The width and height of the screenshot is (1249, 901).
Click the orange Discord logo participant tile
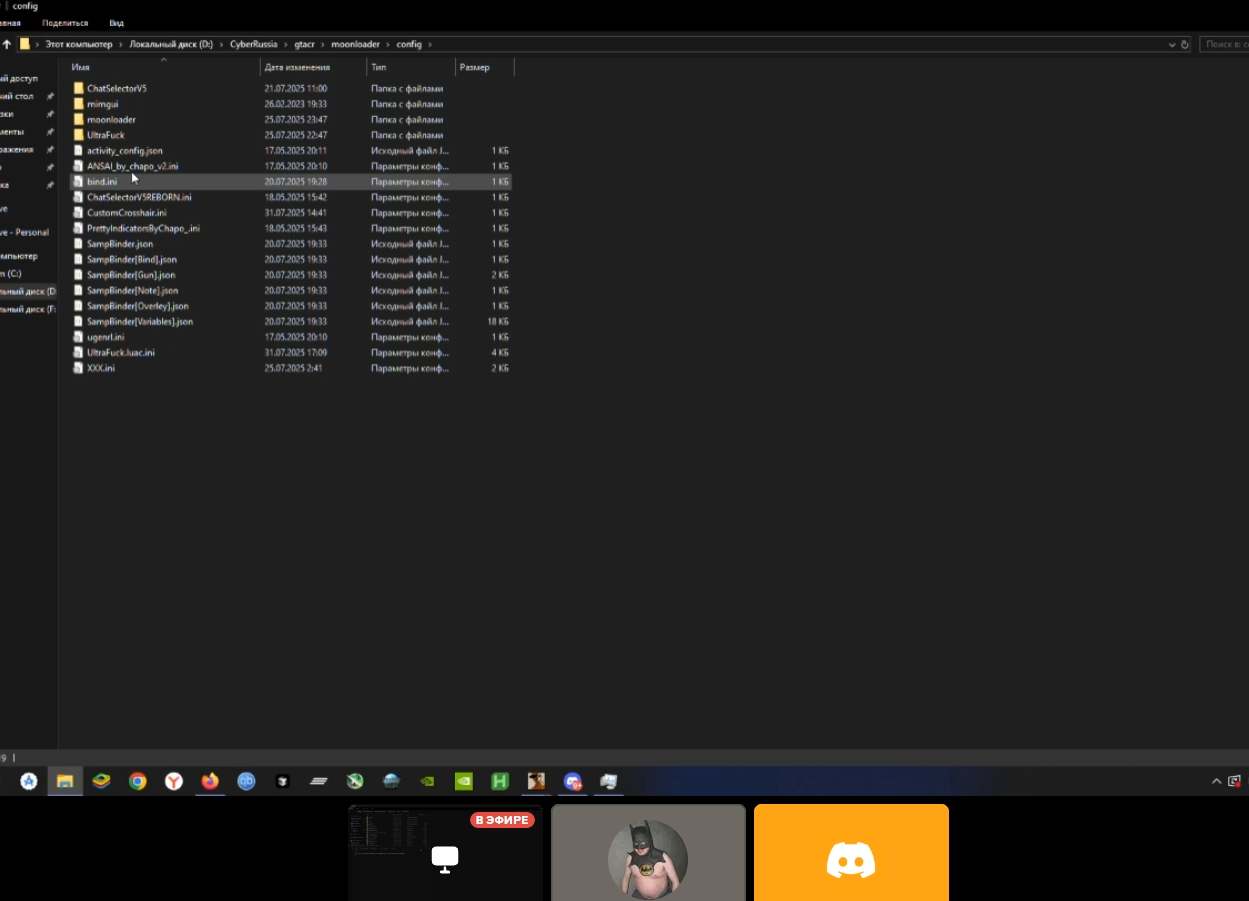(851, 853)
